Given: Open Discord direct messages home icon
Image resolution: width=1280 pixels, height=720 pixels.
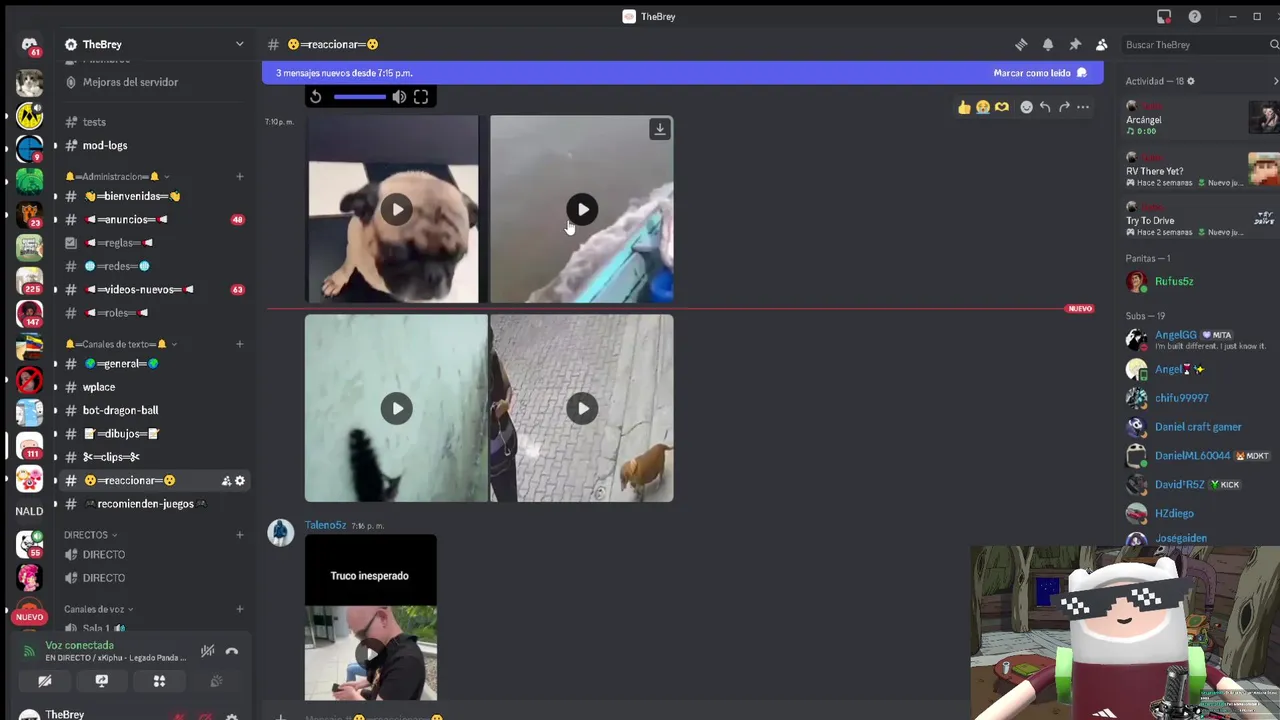Looking at the screenshot, I should [30, 45].
